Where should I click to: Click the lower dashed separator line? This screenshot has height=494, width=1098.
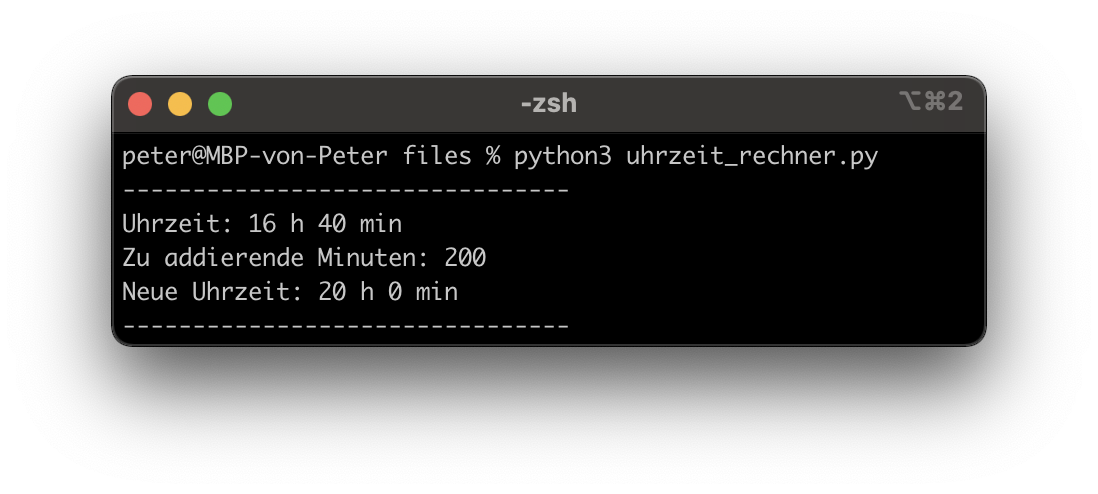(x=345, y=325)
